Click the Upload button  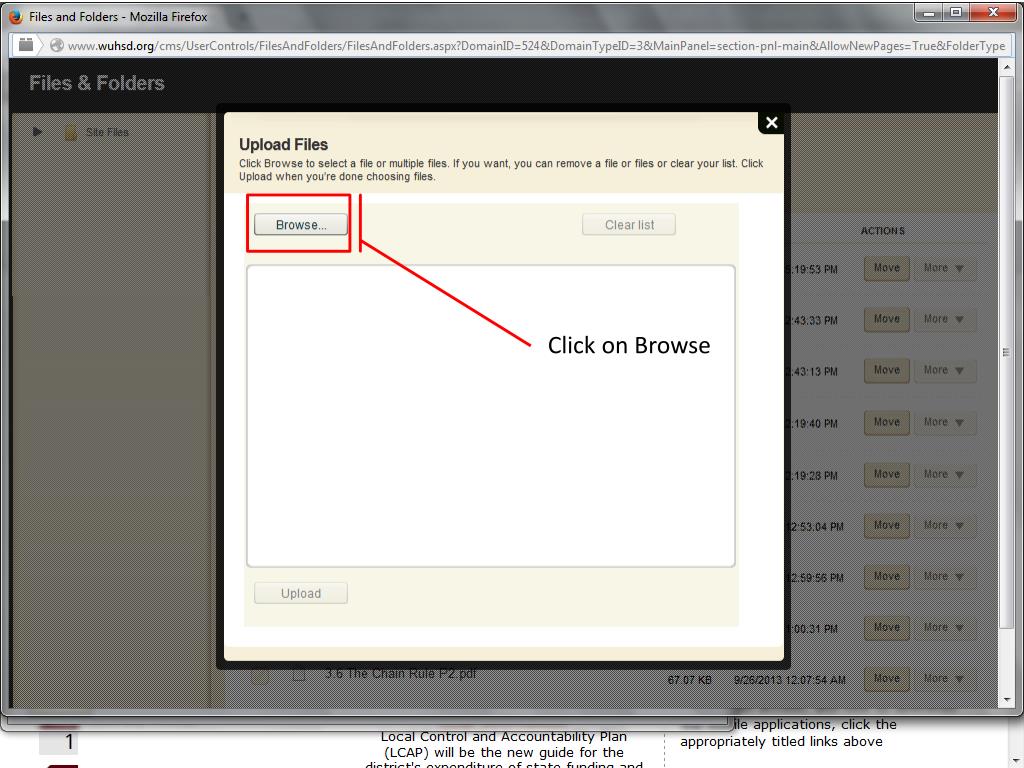300,593
